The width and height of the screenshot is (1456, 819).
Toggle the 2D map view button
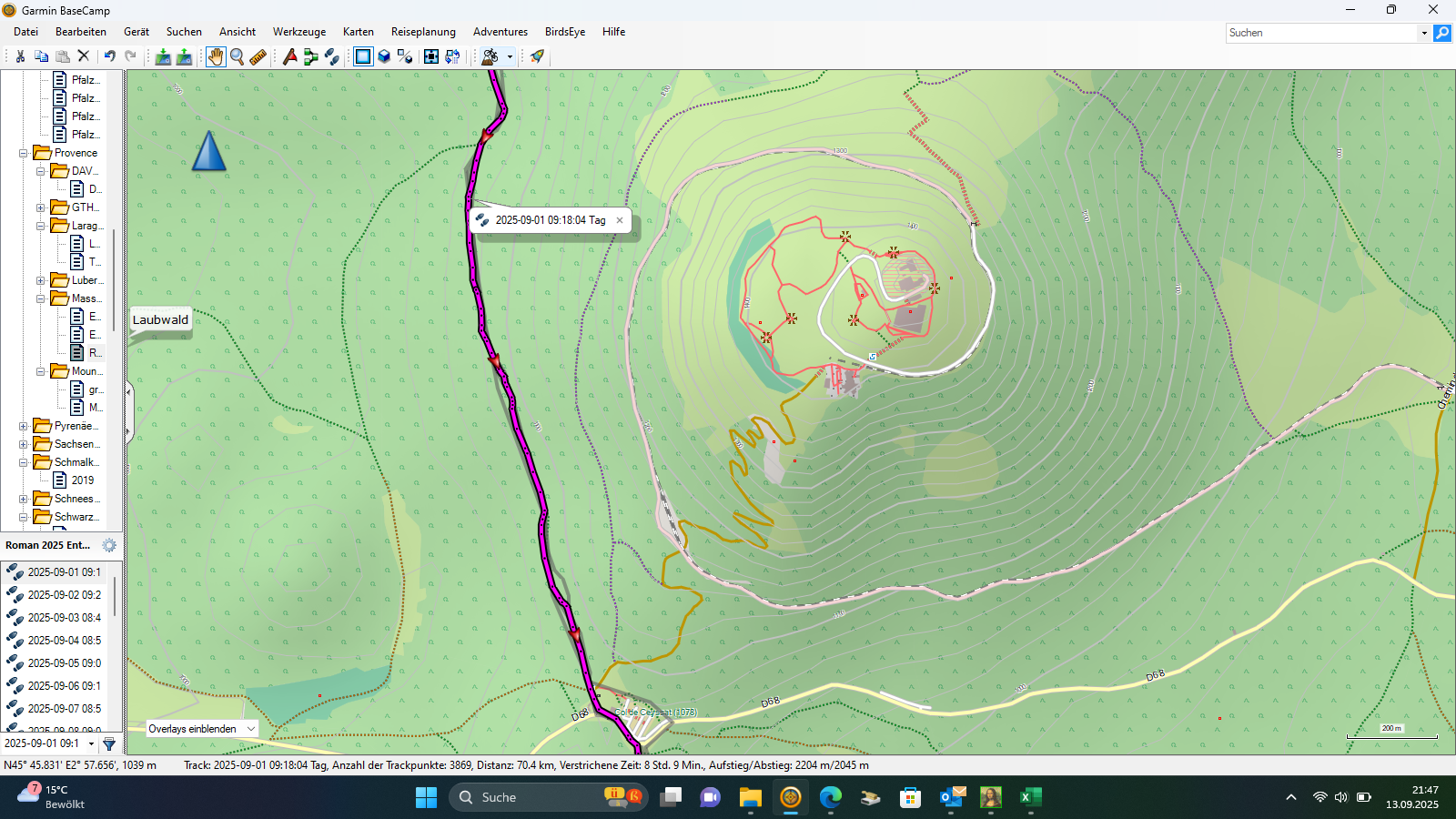pos(363,56)
